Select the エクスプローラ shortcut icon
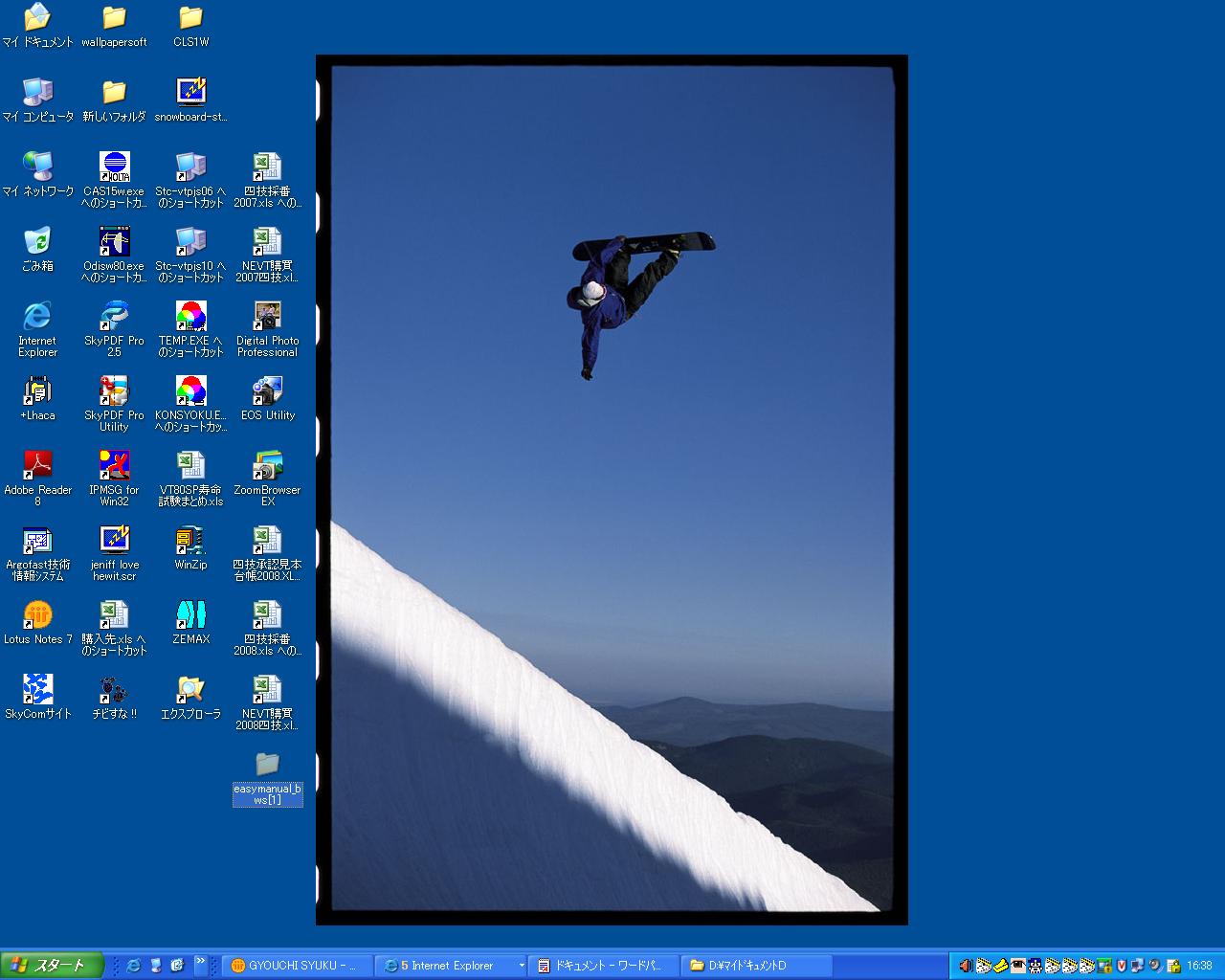The width and height of the screenshot is (1225, 980). tap(190, 698)
